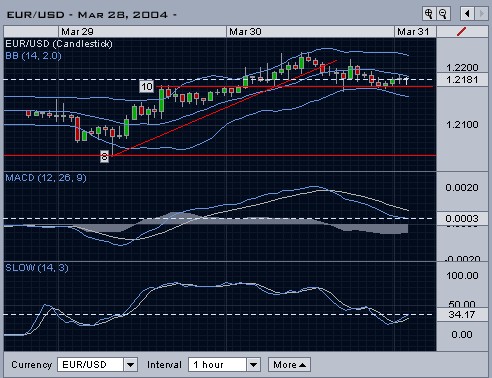Click the stochastic value 34.17
492x378 pixels.
tap(462, 314)
